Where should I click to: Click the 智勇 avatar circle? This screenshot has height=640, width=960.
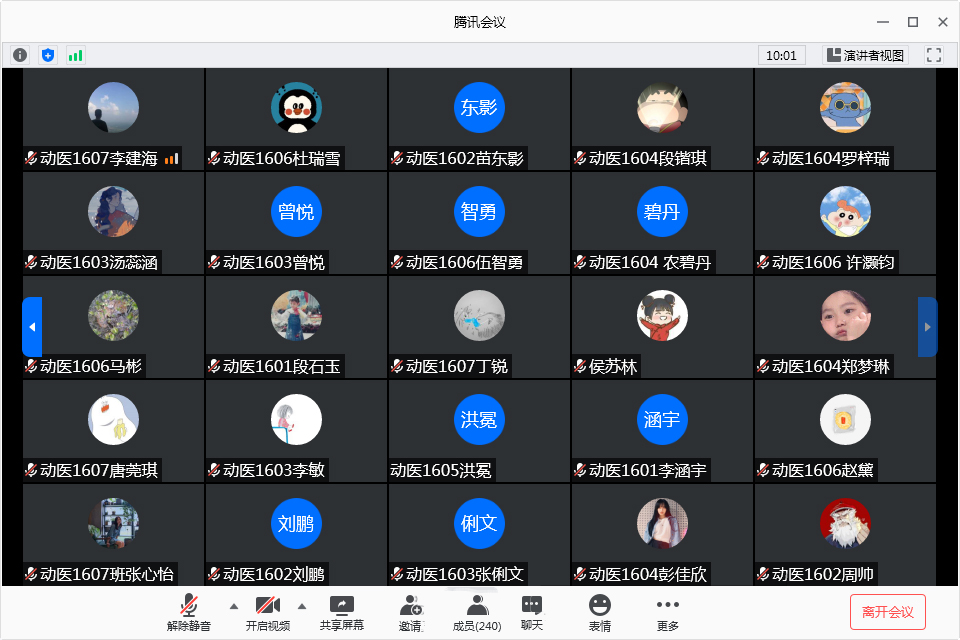[479, 212]
